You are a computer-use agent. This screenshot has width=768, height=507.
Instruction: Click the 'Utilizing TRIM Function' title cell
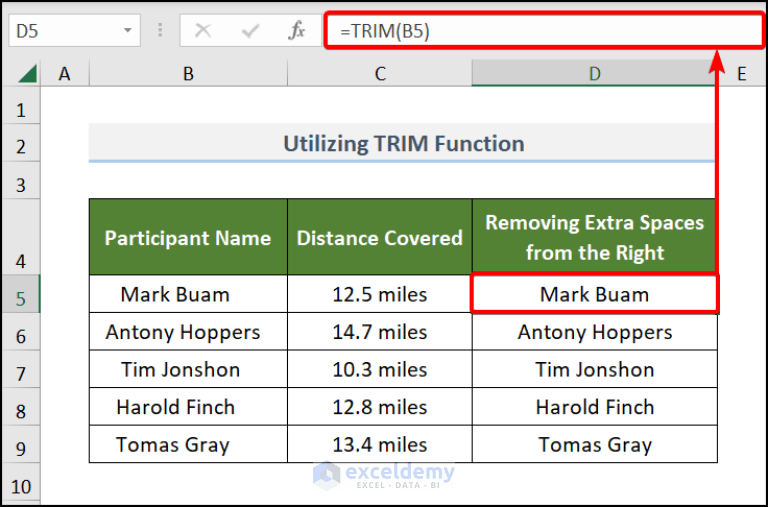click(403, 143)
